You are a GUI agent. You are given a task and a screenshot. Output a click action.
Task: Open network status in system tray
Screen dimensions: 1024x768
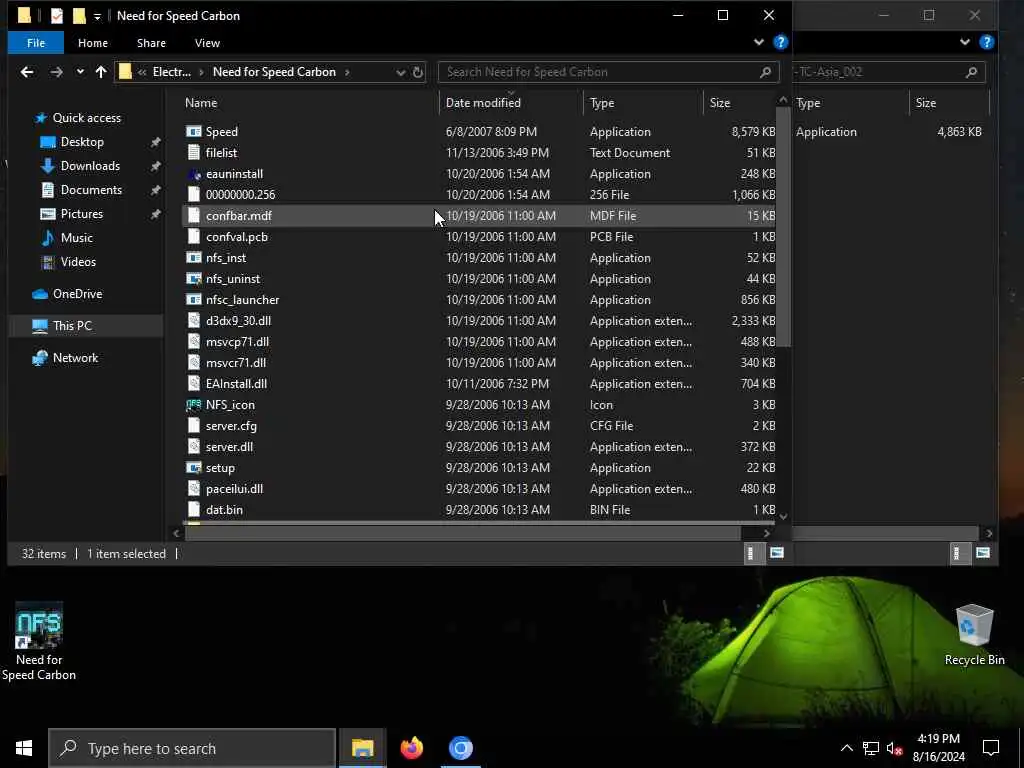tap(871, 748)
